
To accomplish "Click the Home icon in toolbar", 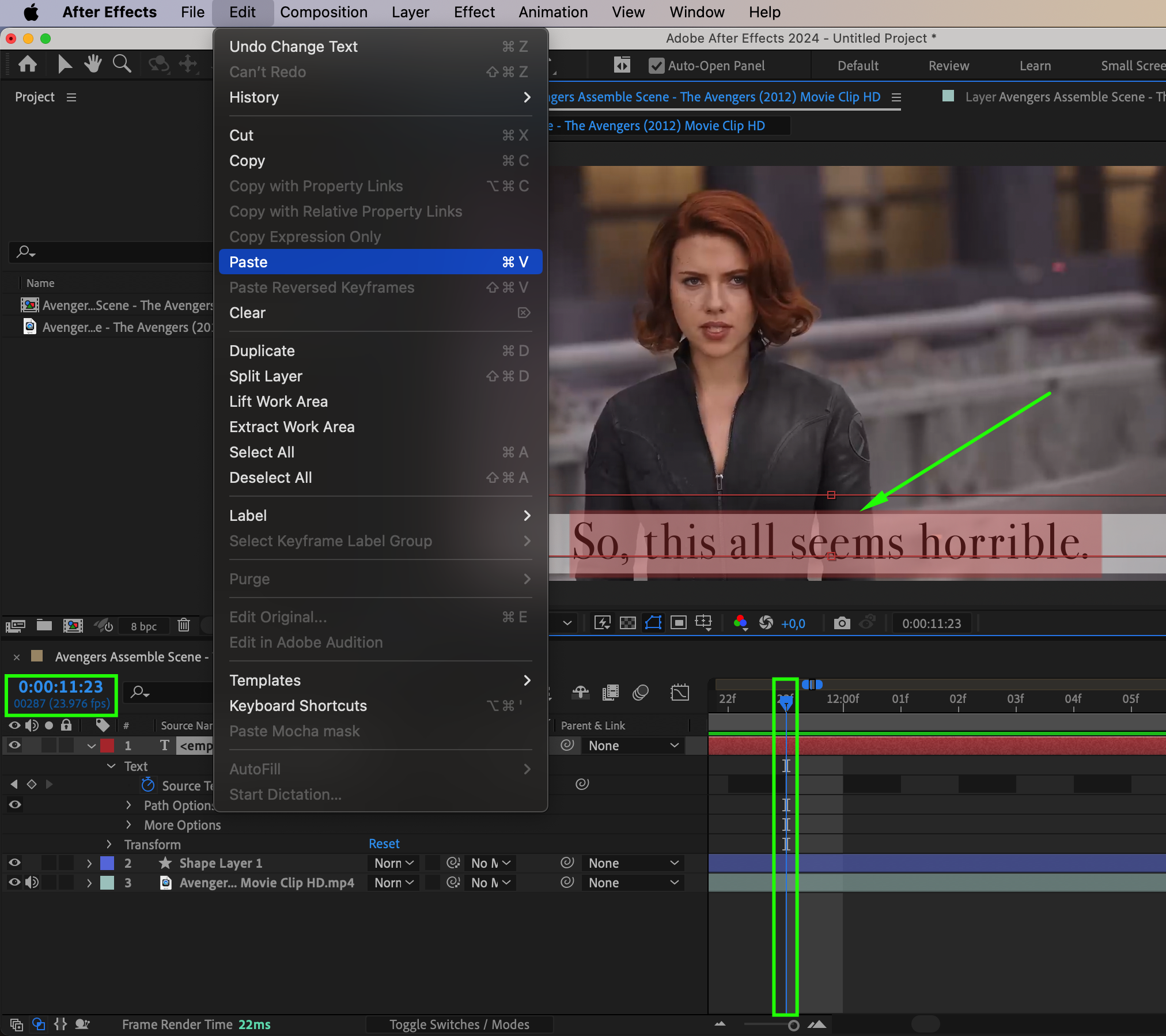I will click(28, 64).
